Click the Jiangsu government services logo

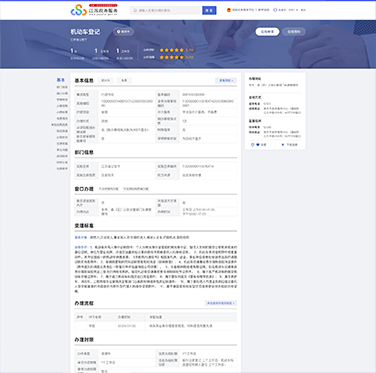pyautogui.click(x=94, y=10)
